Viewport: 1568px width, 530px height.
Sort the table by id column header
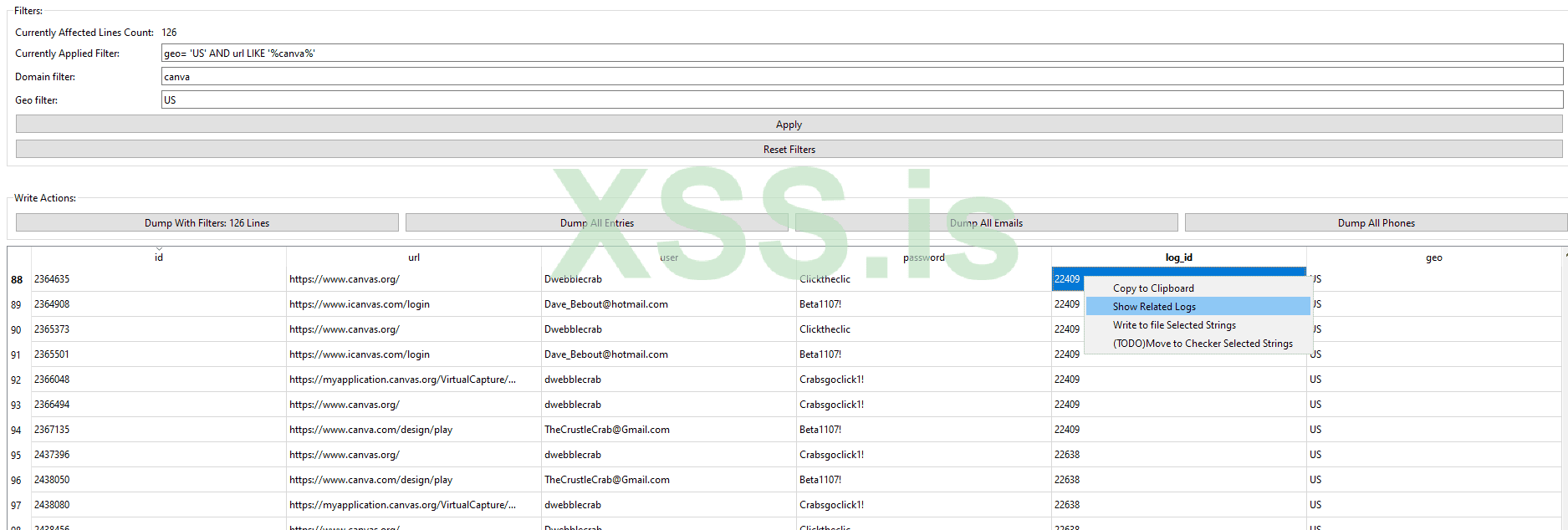click(x=159, y=257)
